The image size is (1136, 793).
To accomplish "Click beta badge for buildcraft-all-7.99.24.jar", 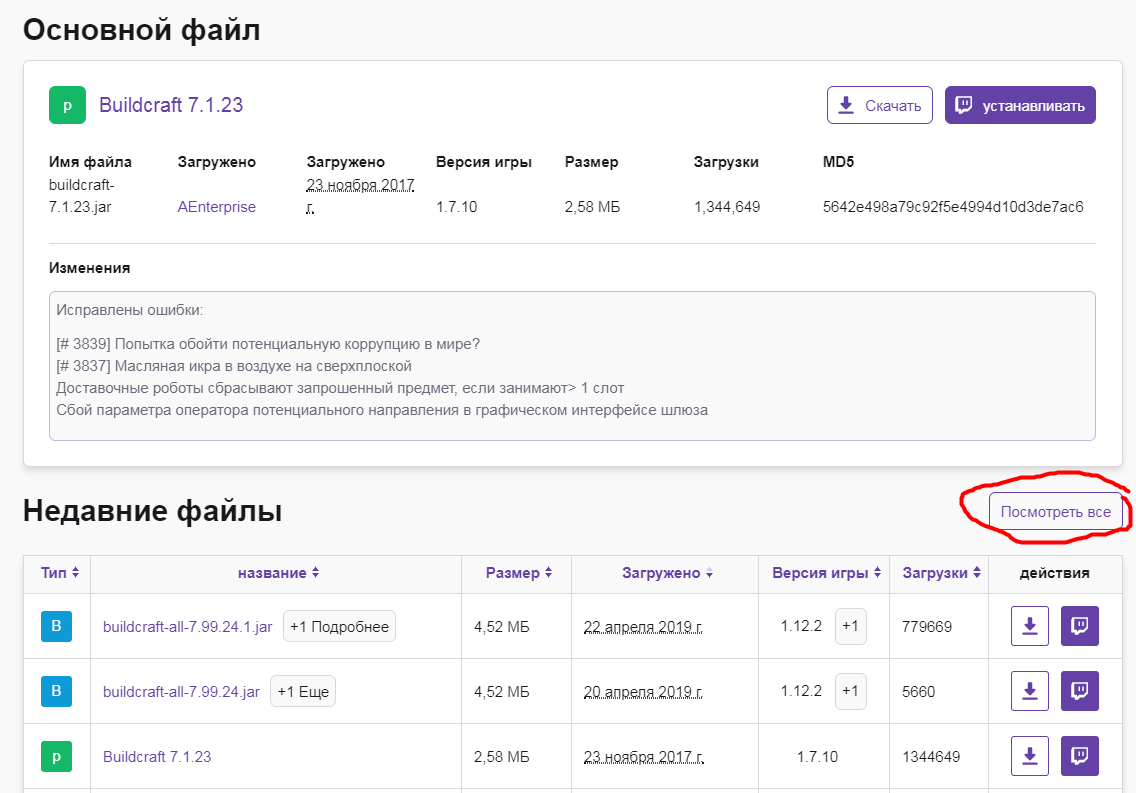I will tap(57, 691).
